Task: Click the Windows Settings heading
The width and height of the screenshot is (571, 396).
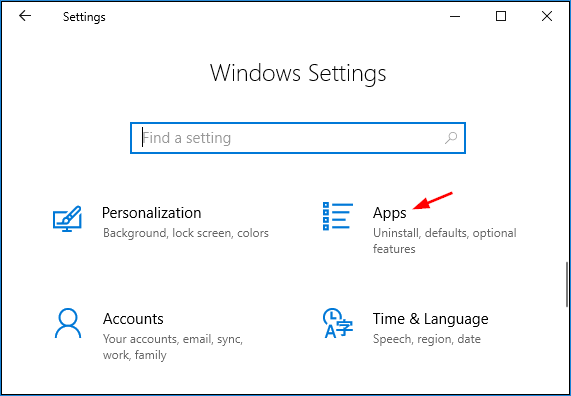Action: [x=298, y=73]
